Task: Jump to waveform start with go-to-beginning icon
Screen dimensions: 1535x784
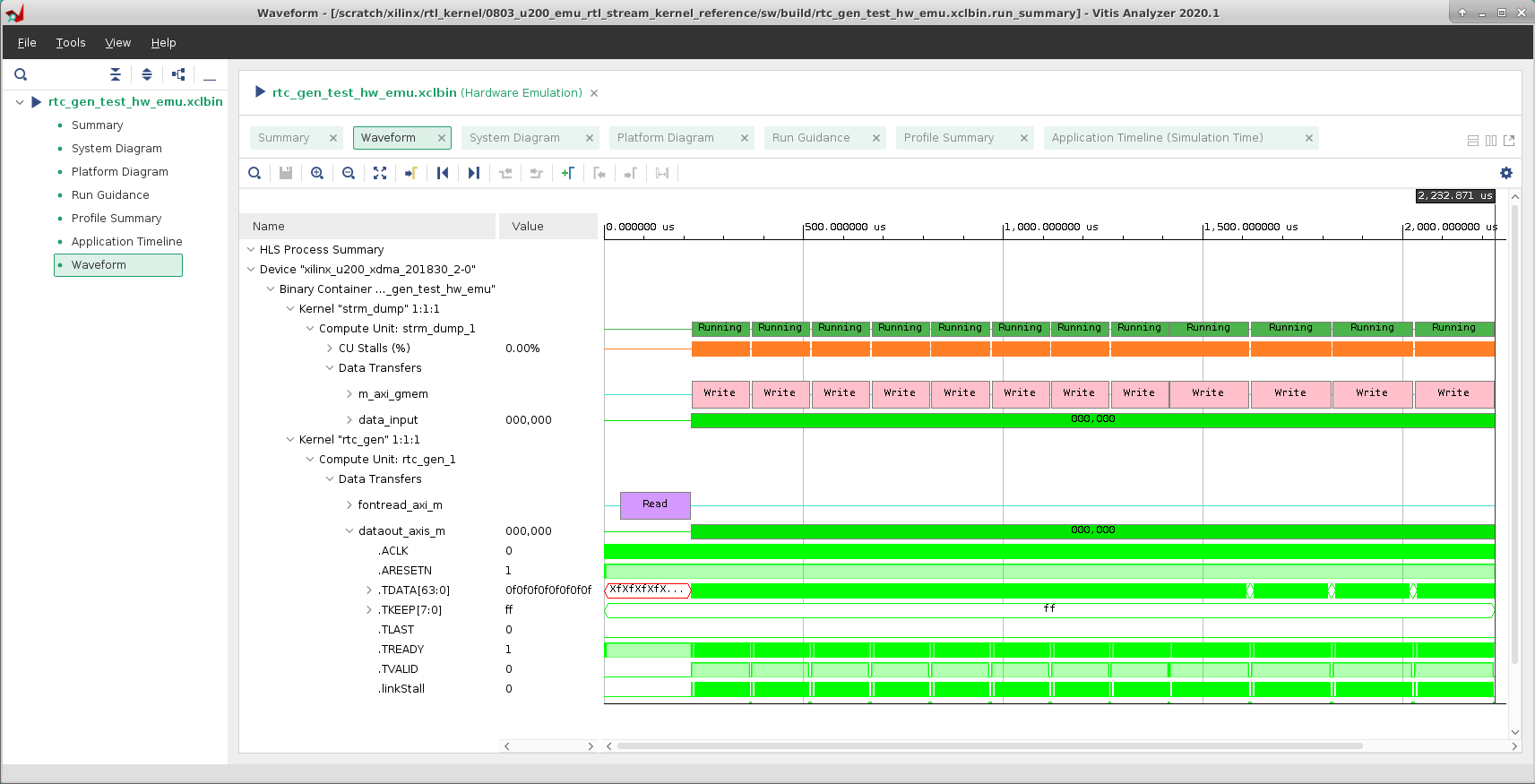Action: (443, 173)
